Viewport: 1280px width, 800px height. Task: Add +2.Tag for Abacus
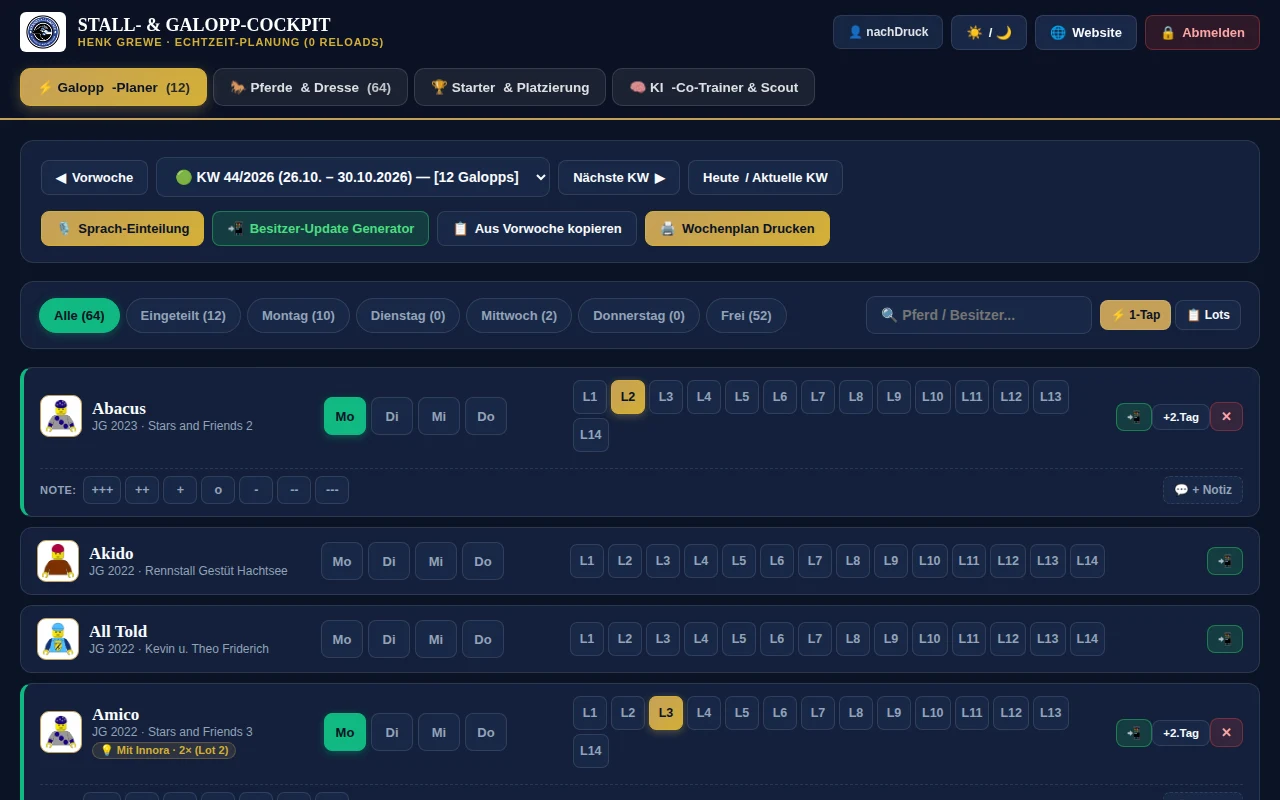[1181, 417]
